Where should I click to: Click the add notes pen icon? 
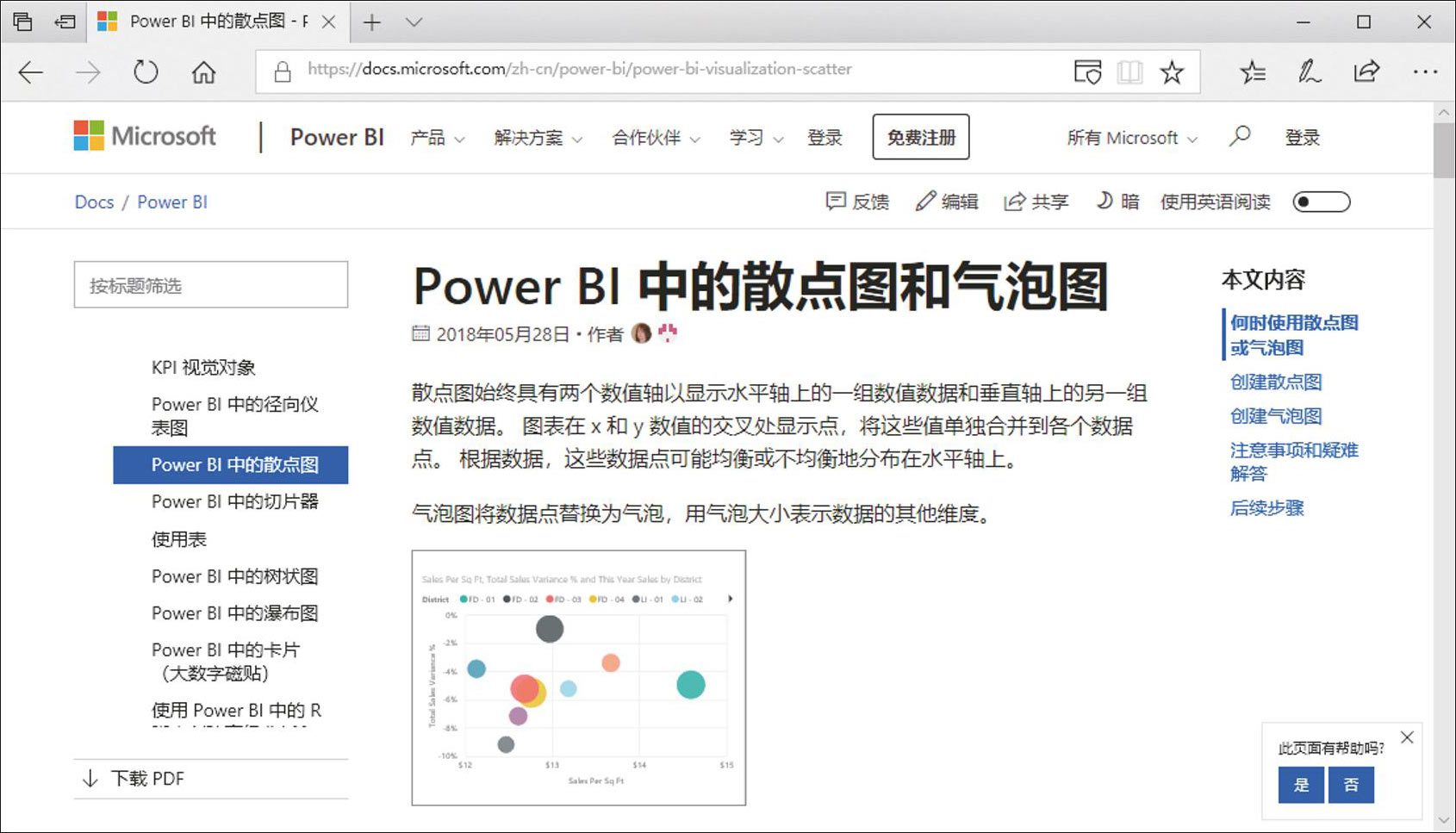[x=1310, y=71]
